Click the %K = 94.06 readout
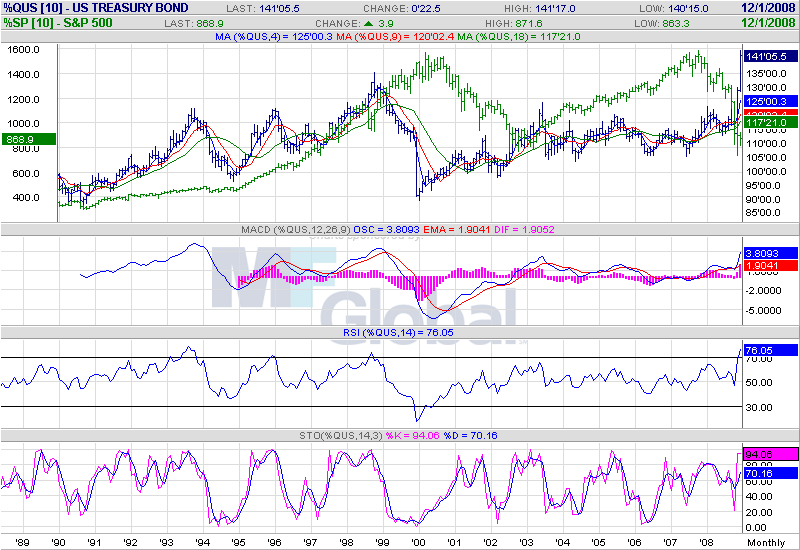The width and height of the screenshot is (800, 550). 412,436
